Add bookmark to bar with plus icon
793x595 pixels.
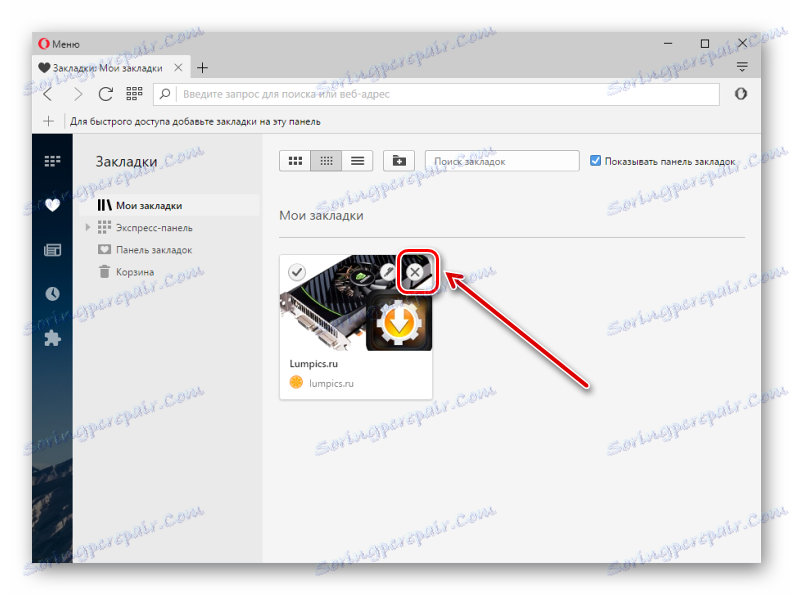pos(48,121)
